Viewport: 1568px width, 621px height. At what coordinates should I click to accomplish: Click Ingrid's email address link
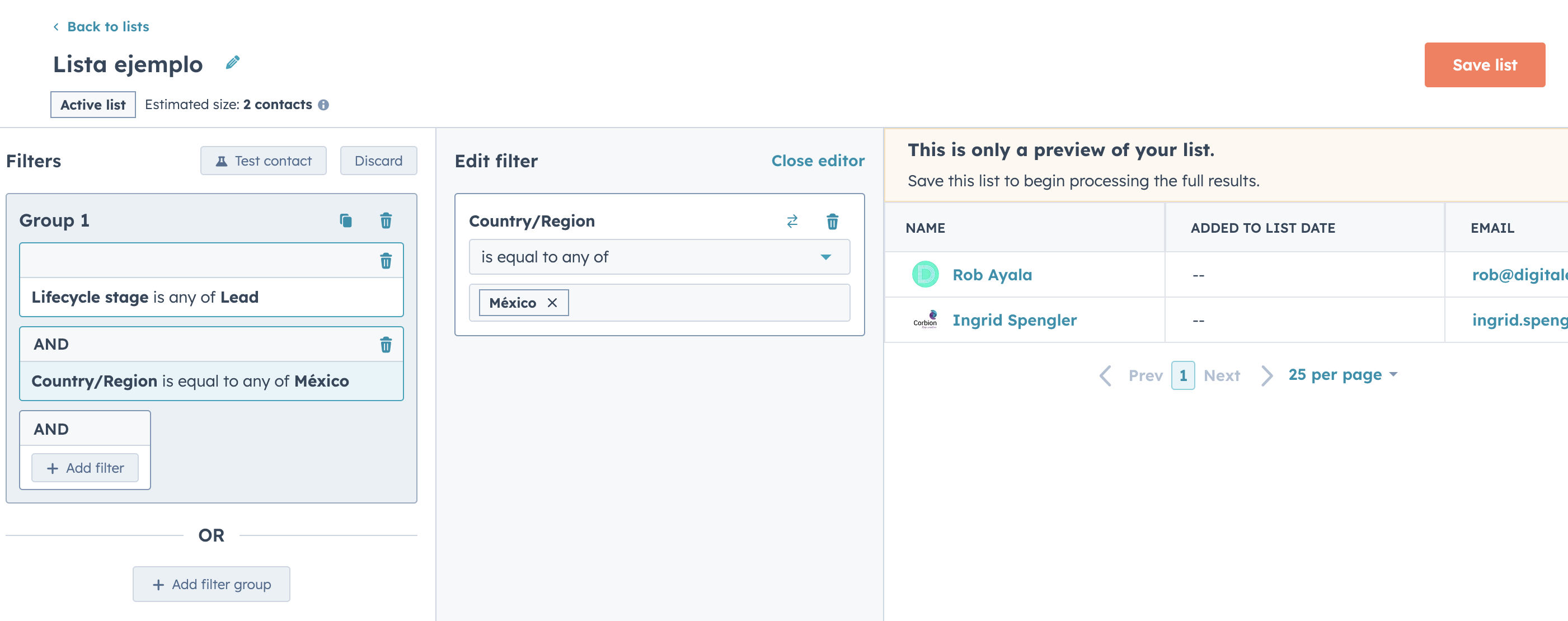pos(1519,319)
